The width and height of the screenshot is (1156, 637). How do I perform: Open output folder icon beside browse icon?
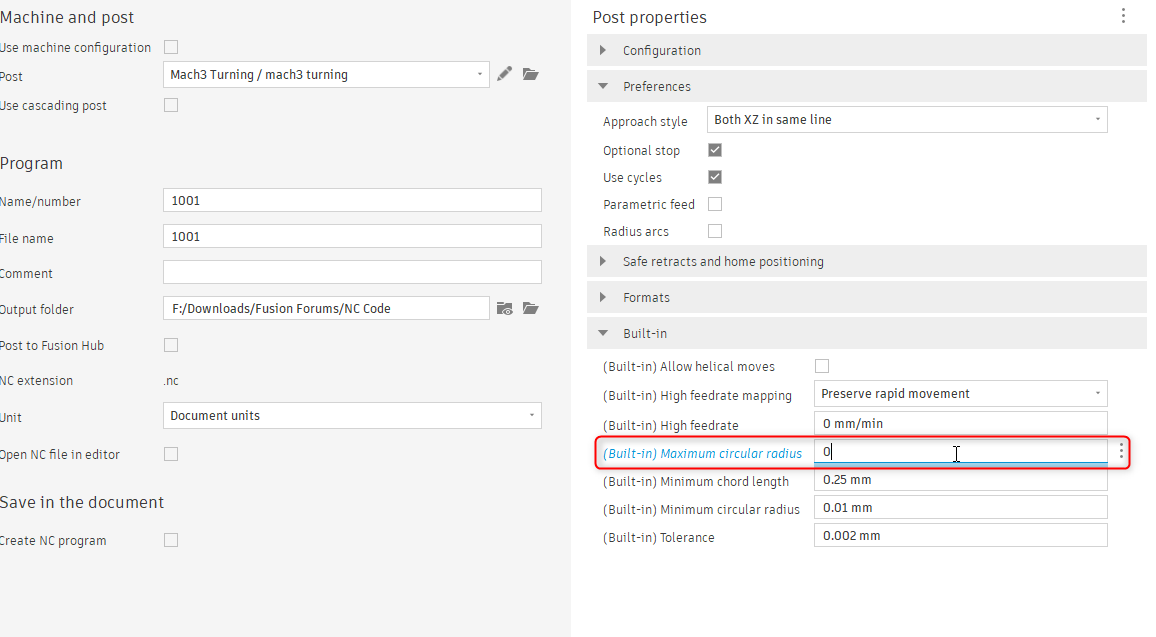[531, 308]
